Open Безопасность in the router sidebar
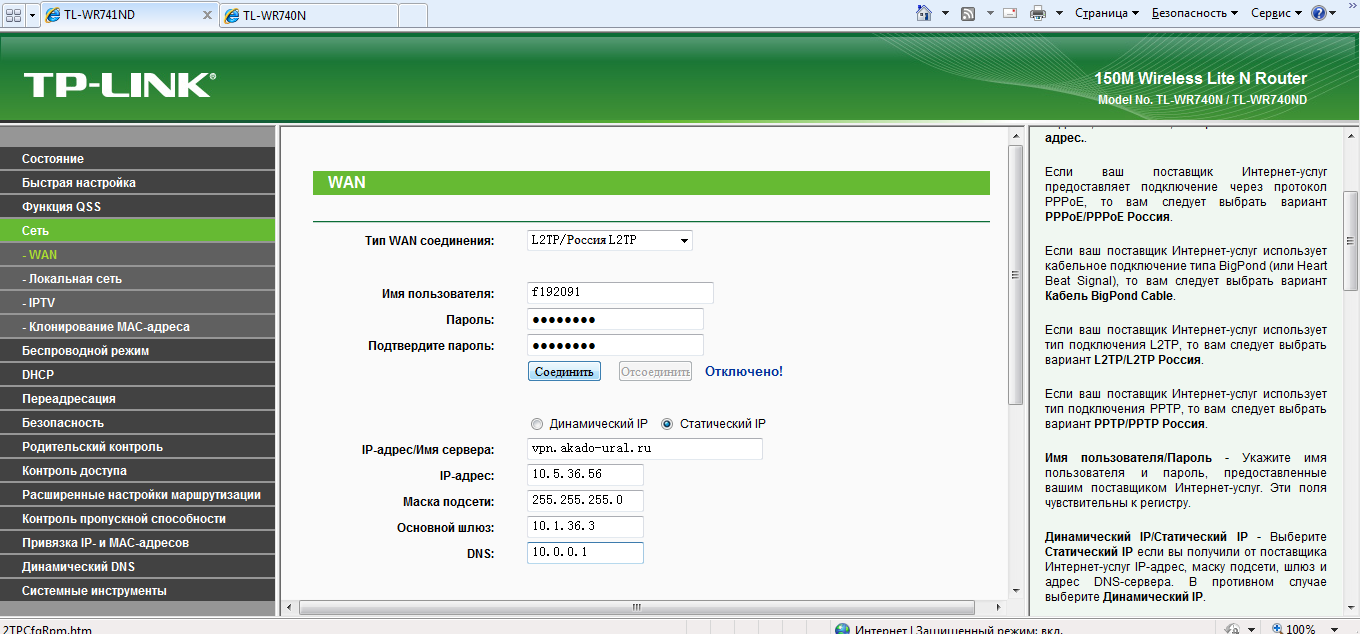 (138, 423)
